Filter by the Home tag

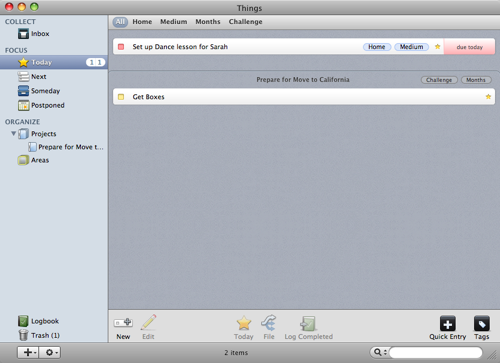(x=142, y=22)
